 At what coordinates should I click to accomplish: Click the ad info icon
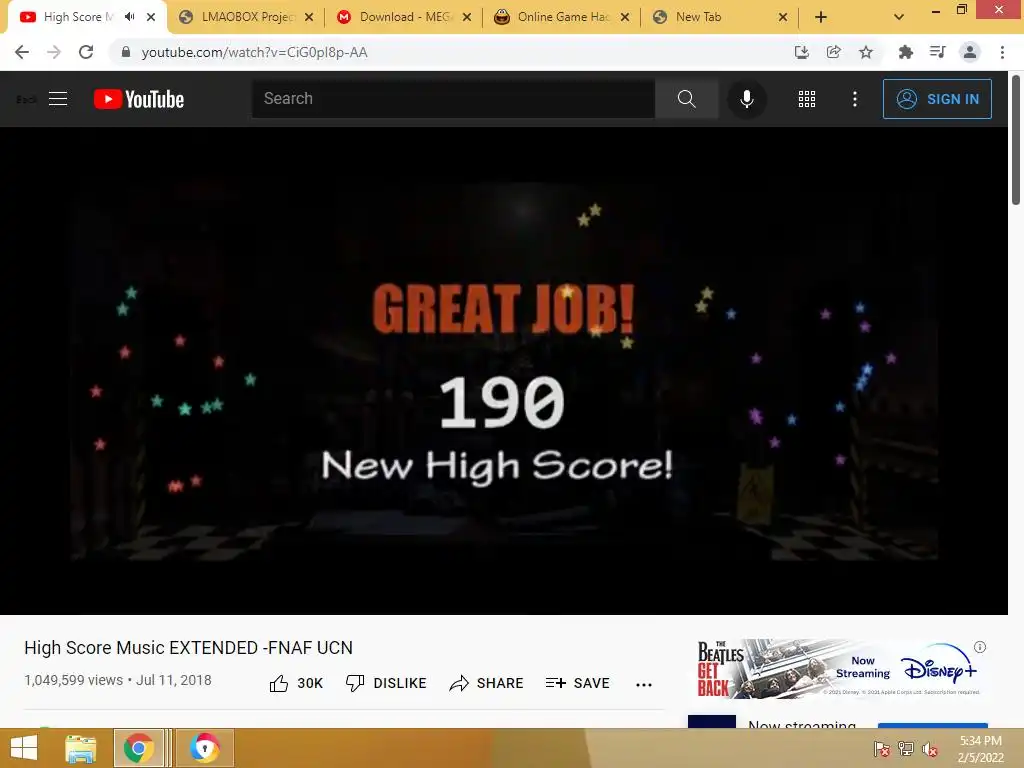(x=980, y=647)
